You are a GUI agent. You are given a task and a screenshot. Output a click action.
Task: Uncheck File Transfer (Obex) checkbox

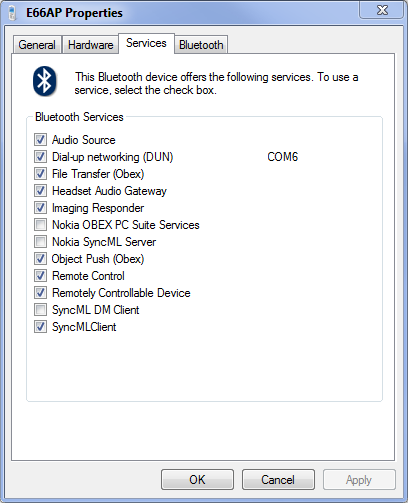point(40,174)
